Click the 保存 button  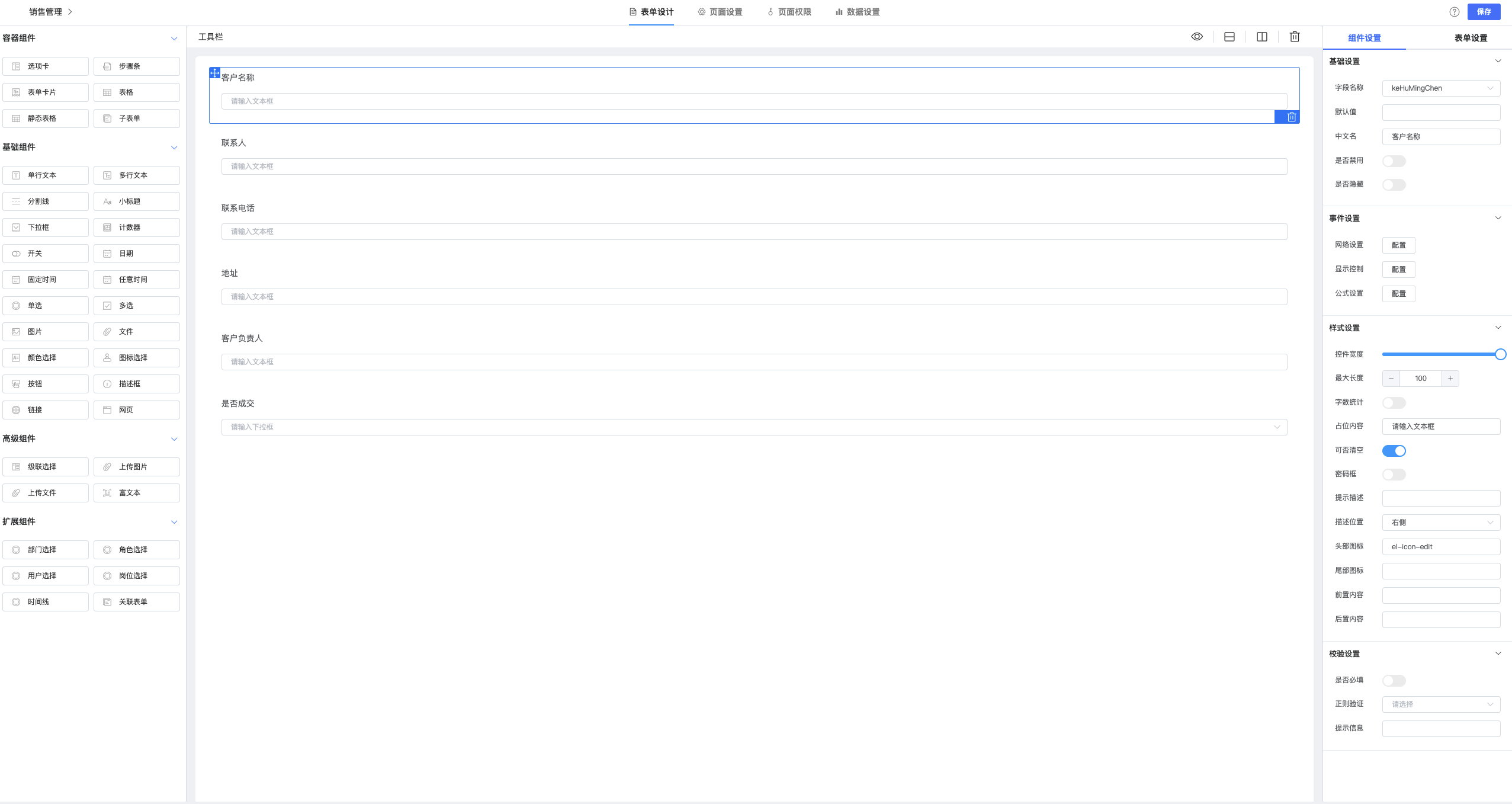click(x=1484, y=12)
